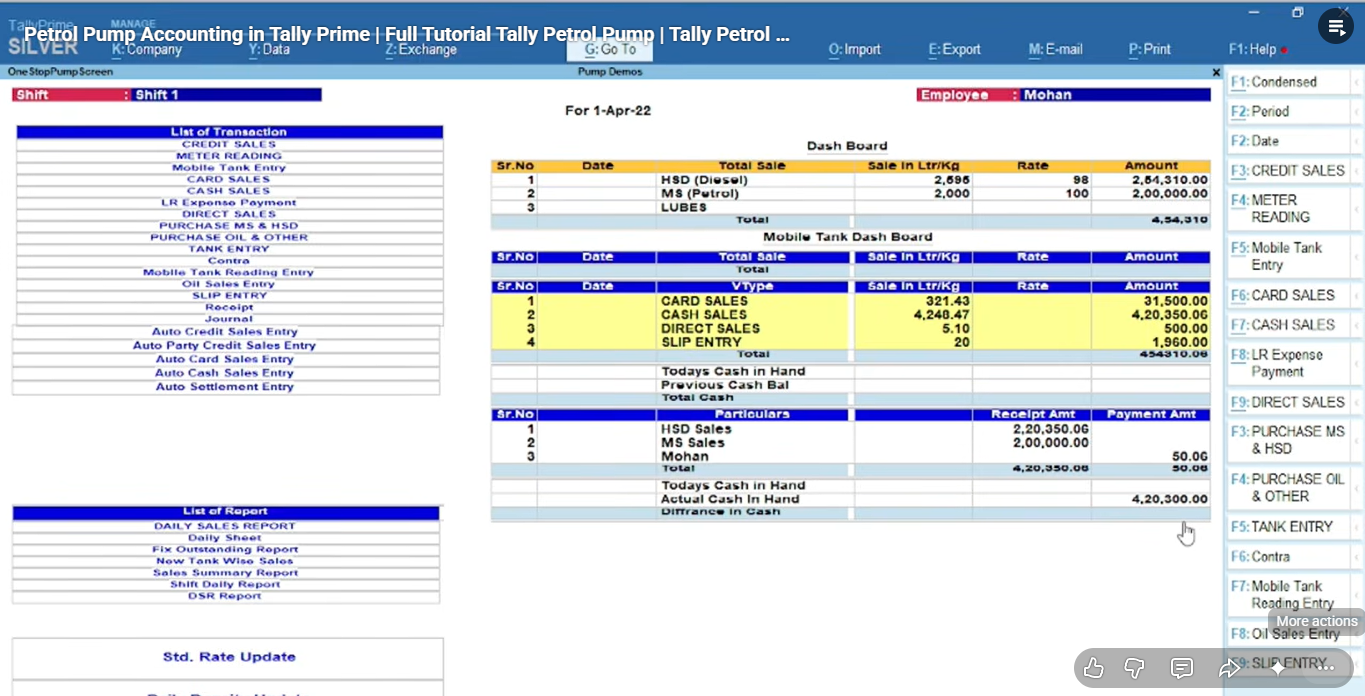Open Shift Daily Report
1365x696 pixels.
[x=225, y=584]
